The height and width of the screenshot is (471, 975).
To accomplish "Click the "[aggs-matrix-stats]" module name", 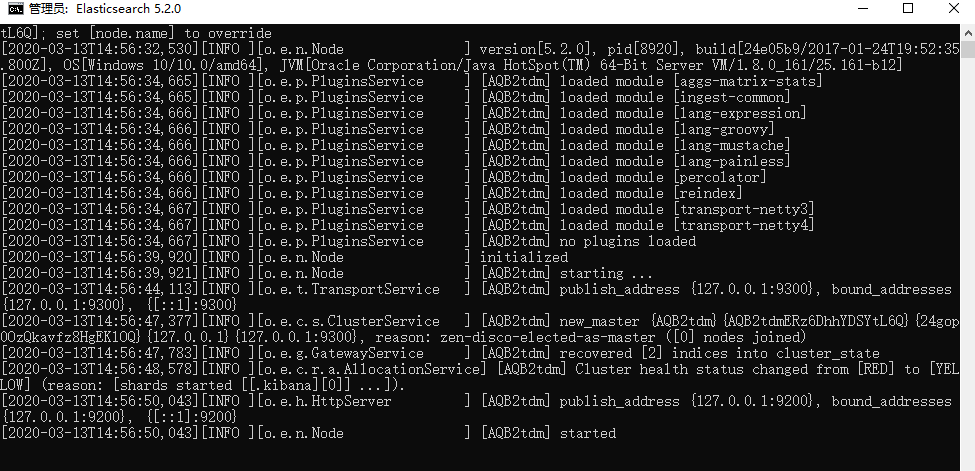I will [748, 81].
